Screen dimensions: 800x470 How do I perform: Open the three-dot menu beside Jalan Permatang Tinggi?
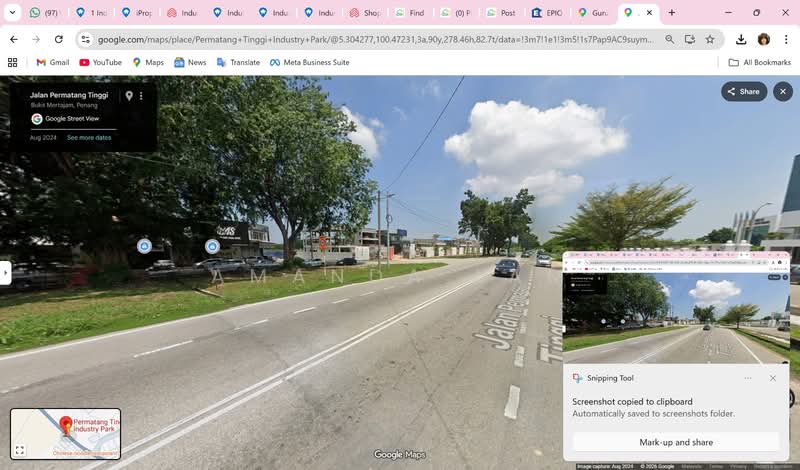pyautogui.click(x=141, y=96)
